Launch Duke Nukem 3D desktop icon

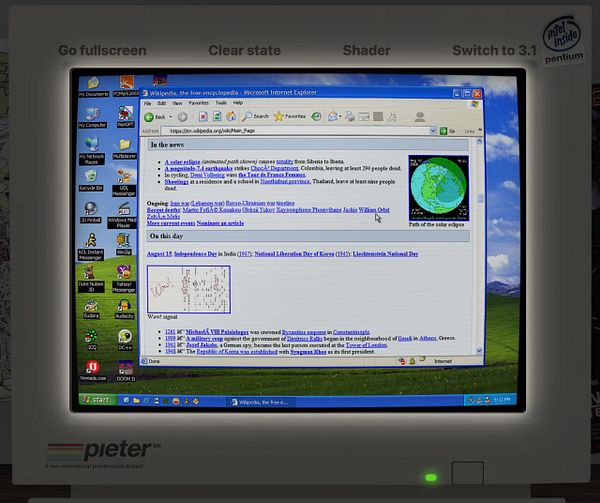[90, 279]
